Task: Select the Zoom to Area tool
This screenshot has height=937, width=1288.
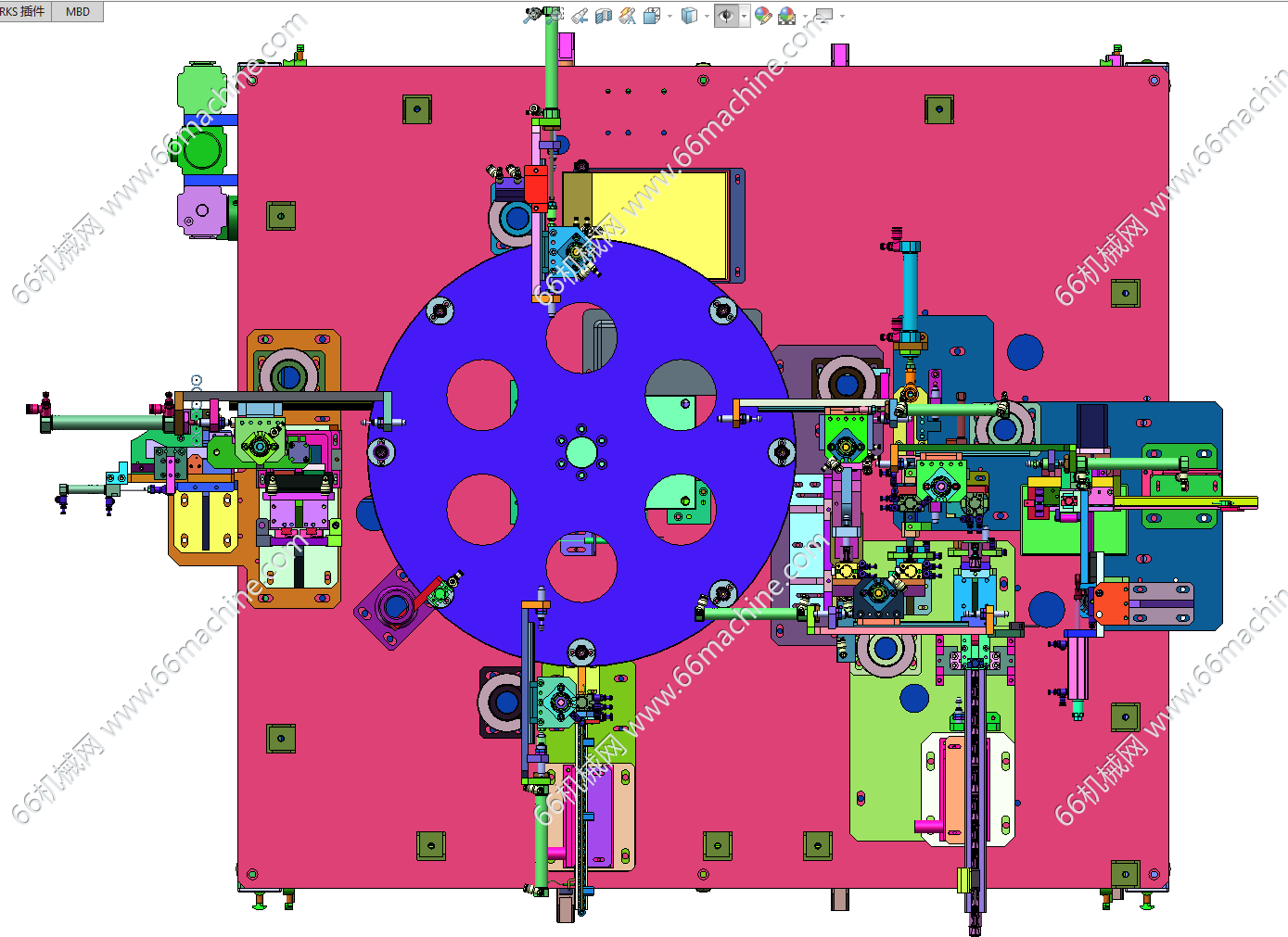Action: (555, 16)
